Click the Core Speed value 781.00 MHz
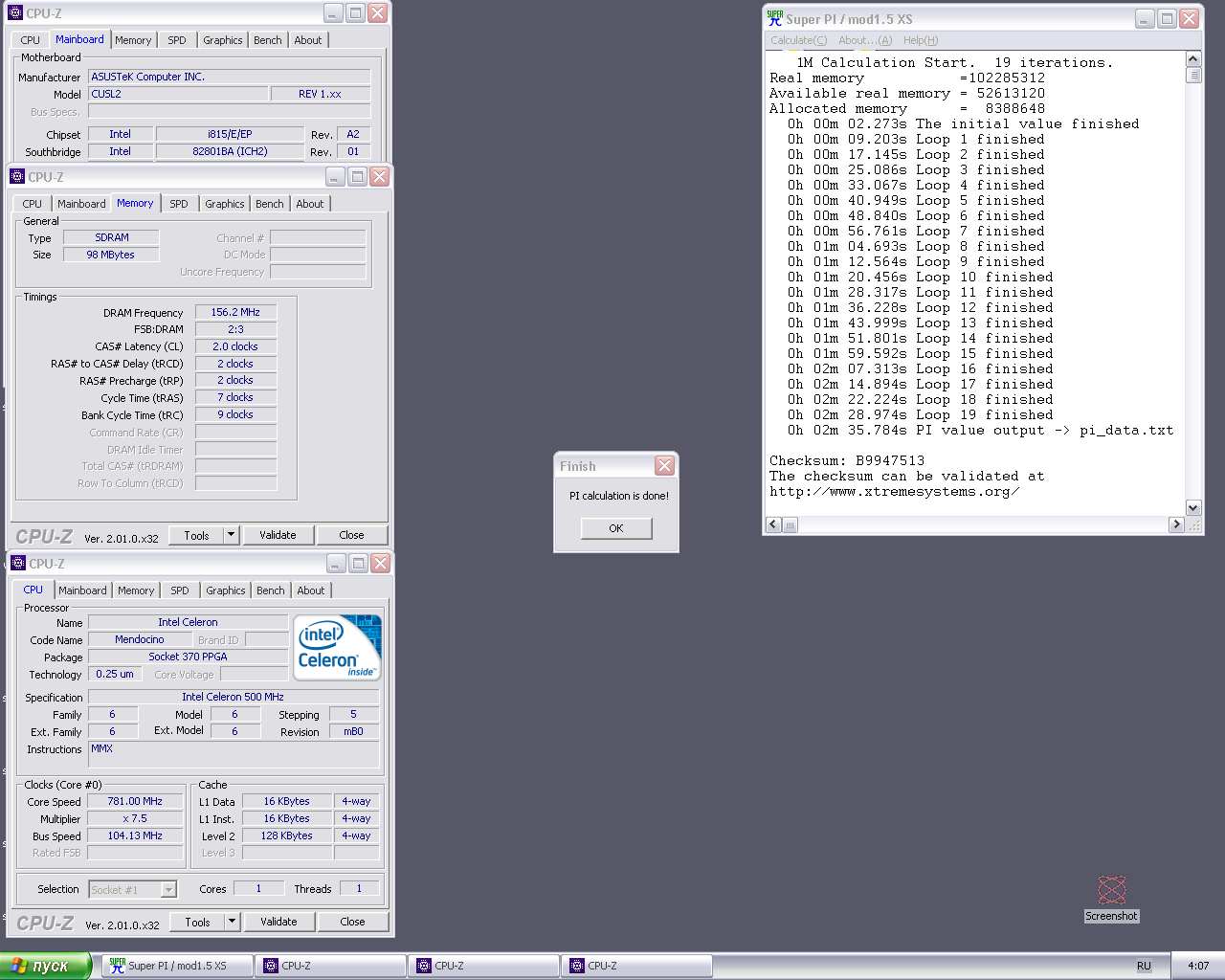 [x=135, y=802]
